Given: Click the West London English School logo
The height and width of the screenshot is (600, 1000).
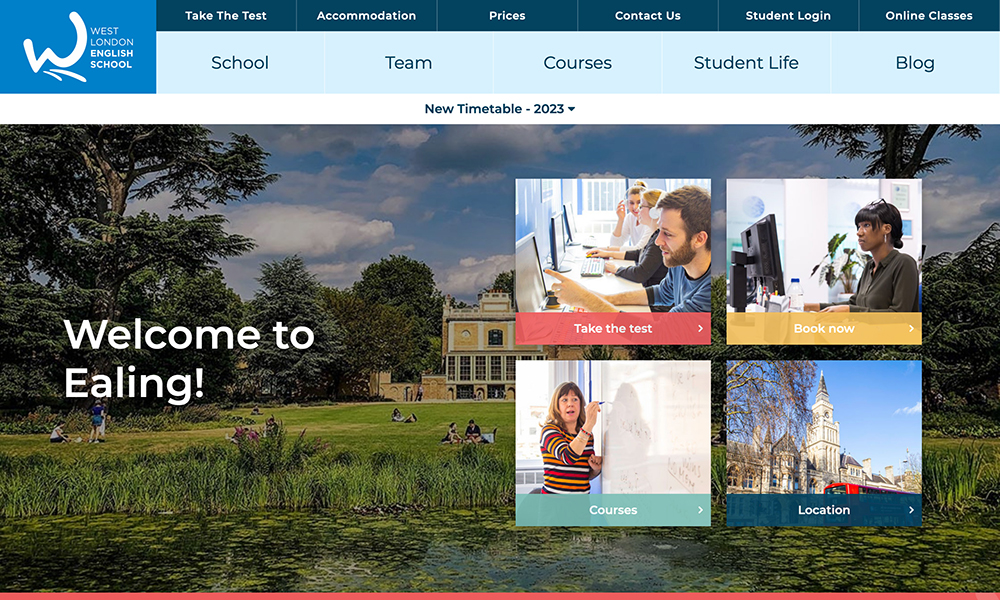Looking at the screenshot, I should (x=78, y=47).
